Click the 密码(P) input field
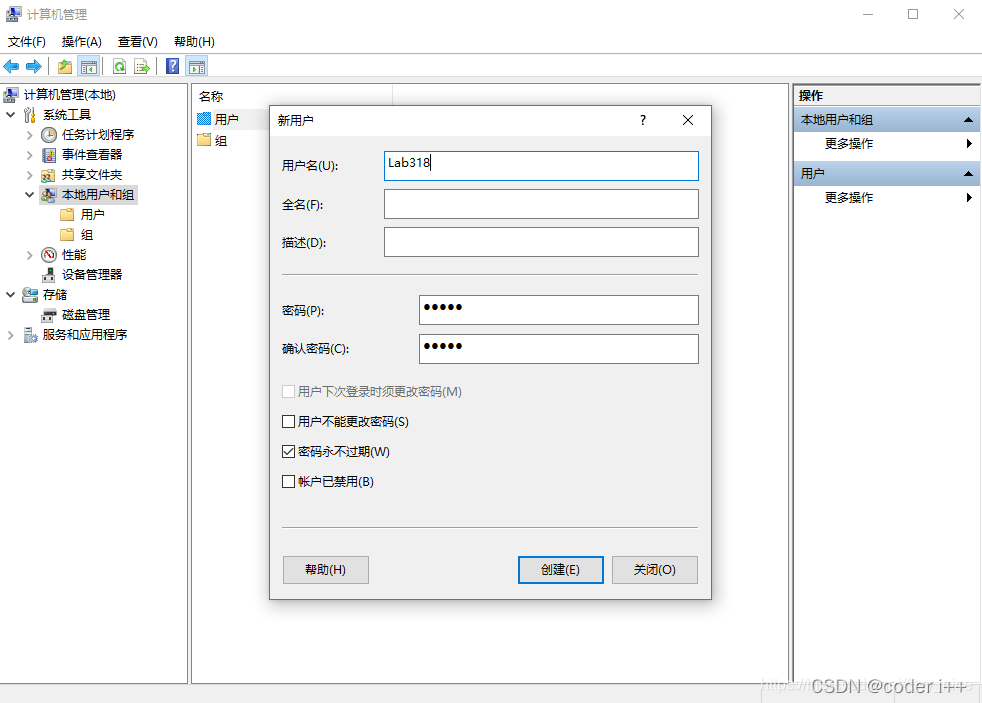Image resolution: width=982 pixels, height=703 pixels. pos(559,310)
